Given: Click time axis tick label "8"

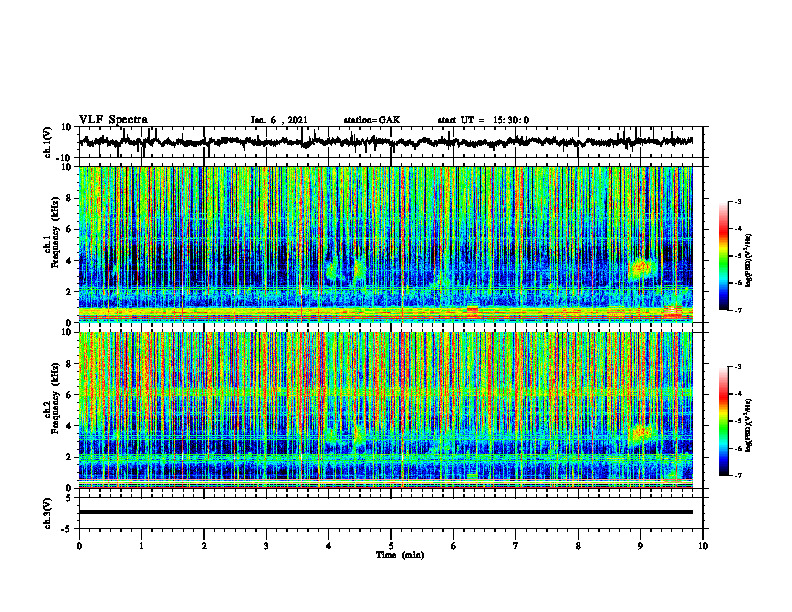Looking at the screenshot, I should [x=578, y=546].
